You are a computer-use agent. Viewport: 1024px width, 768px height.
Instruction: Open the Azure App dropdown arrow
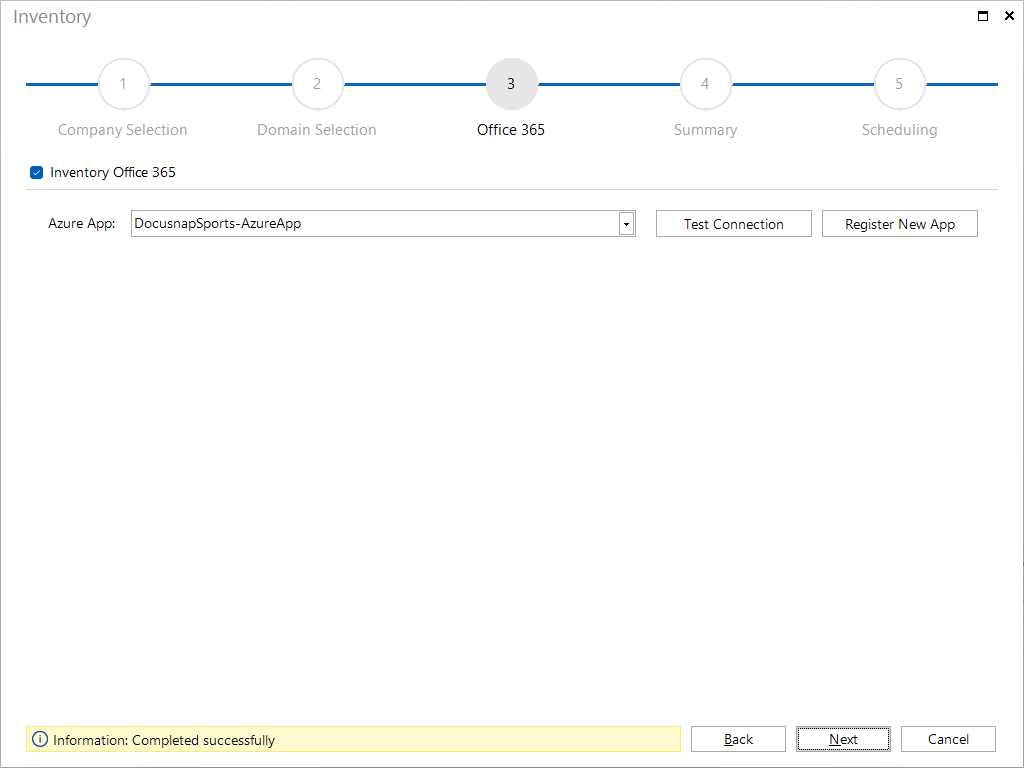click(x=626, y=224)
